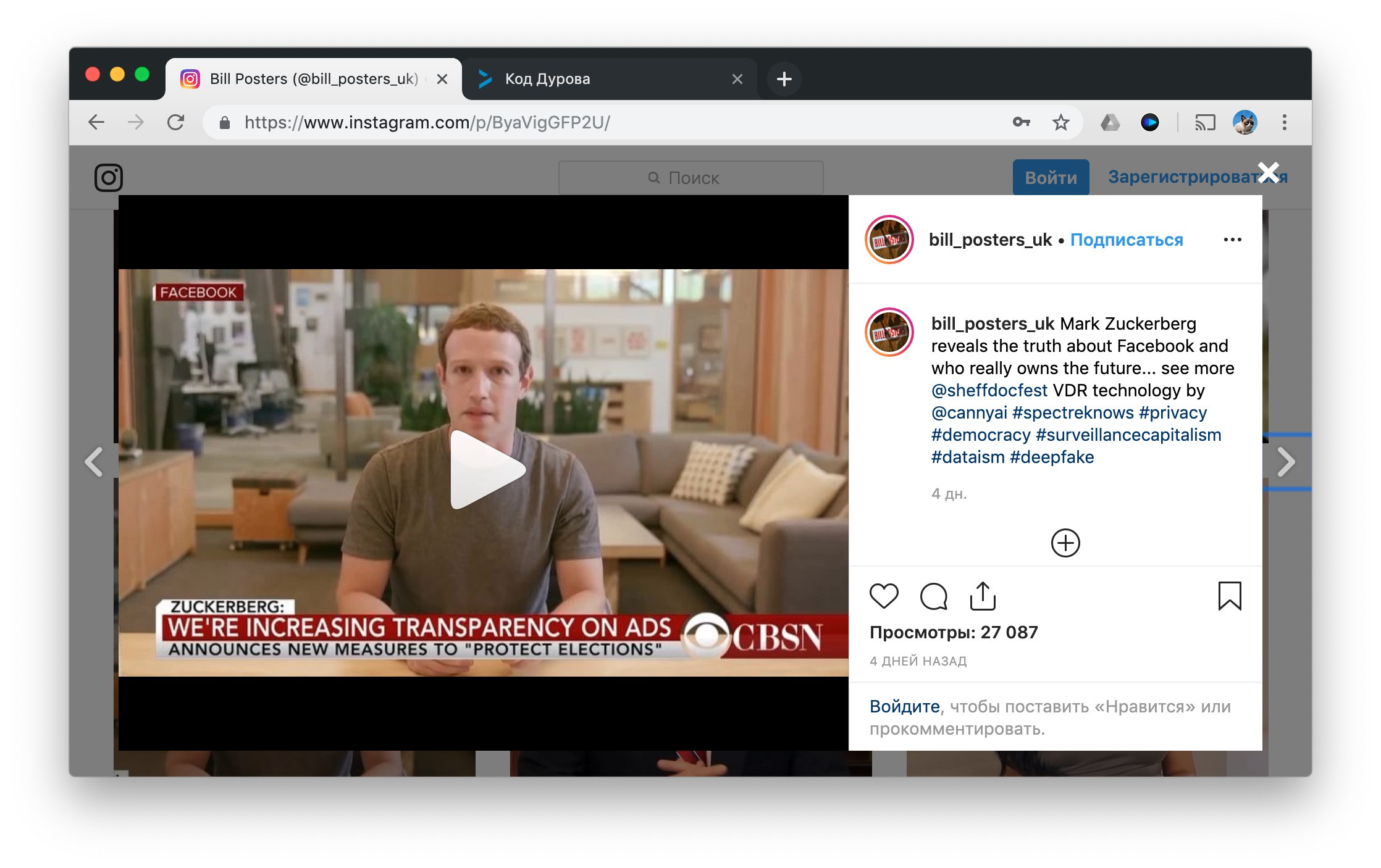
Task: Switch to Код Дурова tab
Action: (608, 79)
